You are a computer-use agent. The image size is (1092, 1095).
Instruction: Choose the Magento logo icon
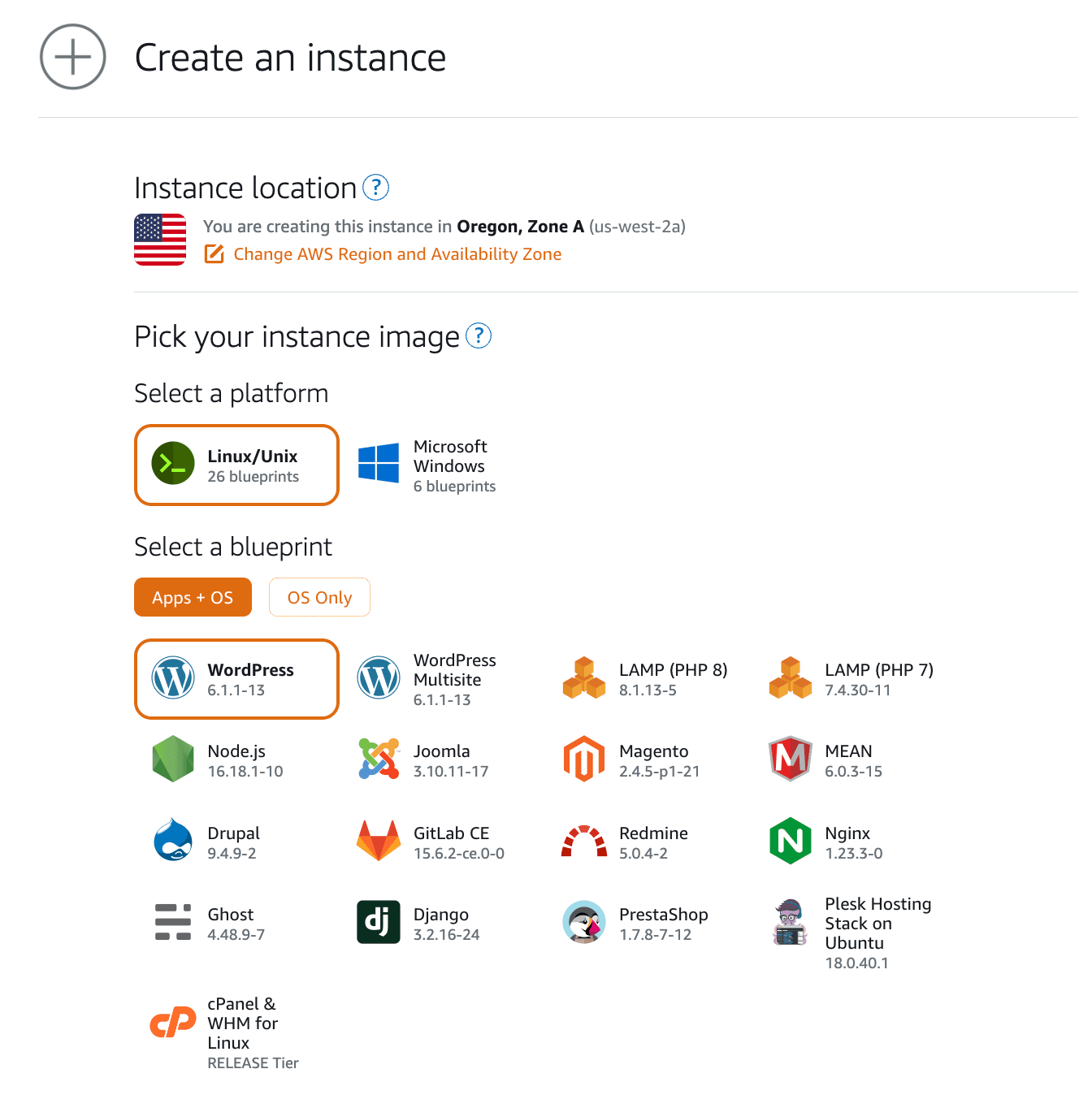[x=584, y=760]
